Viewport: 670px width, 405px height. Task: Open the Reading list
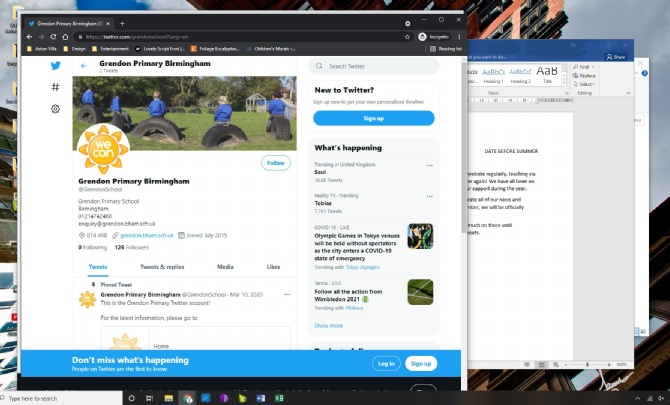point(446,49)
